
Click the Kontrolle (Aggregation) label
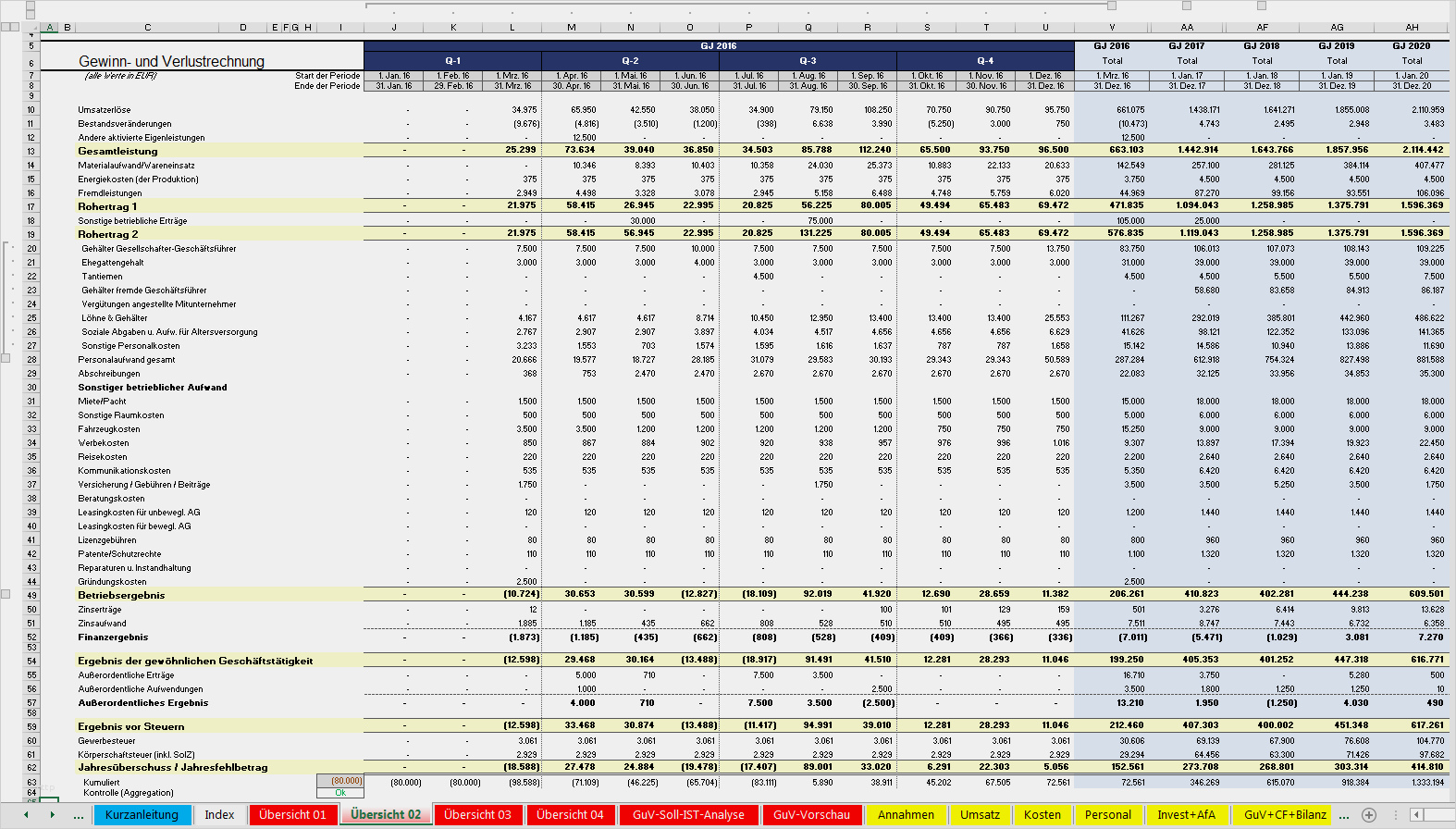coord(128,793)
